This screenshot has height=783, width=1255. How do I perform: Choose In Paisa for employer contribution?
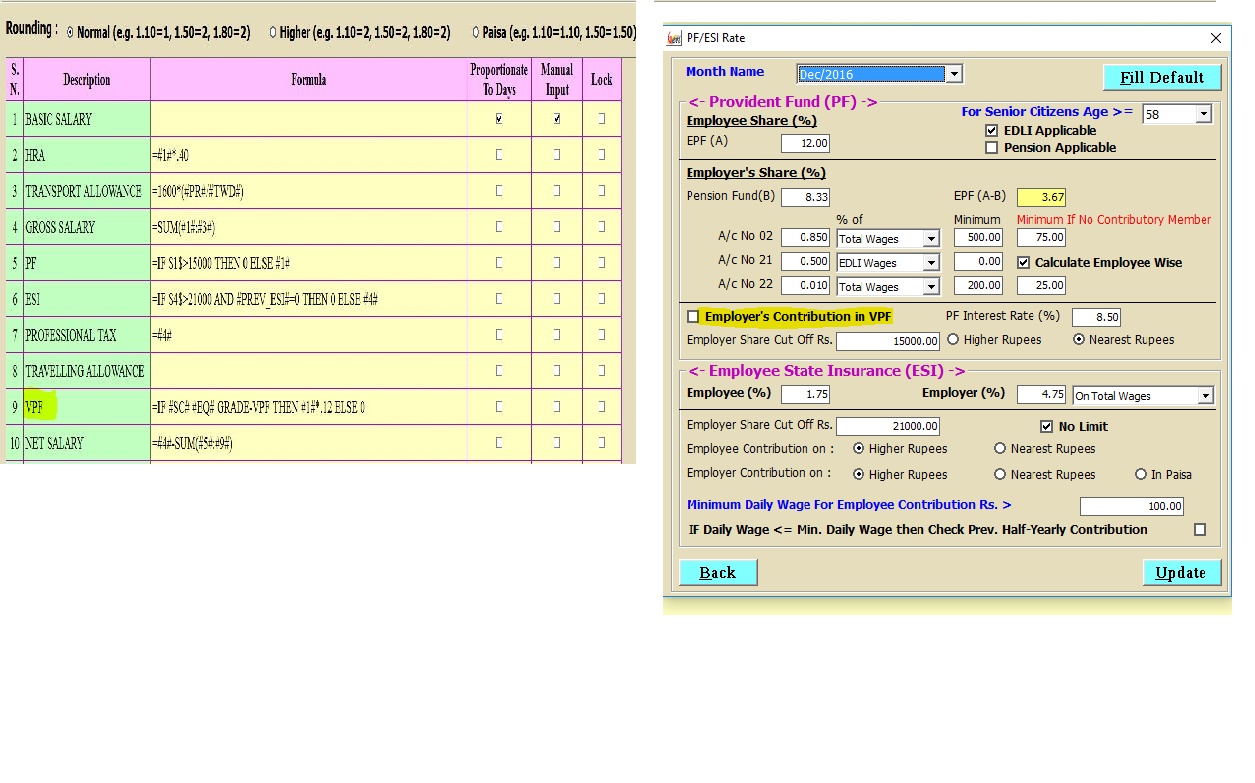[x=1141, y=475]
